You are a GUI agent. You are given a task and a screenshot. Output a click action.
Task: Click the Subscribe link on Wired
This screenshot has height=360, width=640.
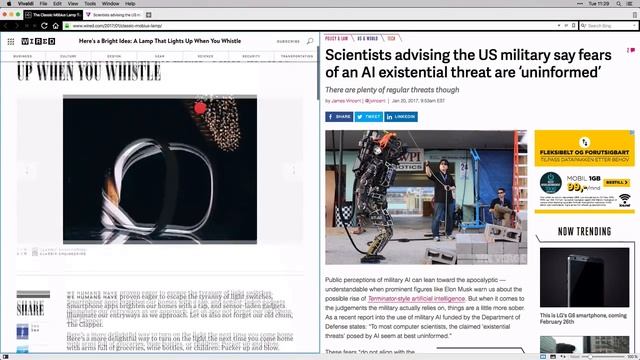(x=288, y=41)
